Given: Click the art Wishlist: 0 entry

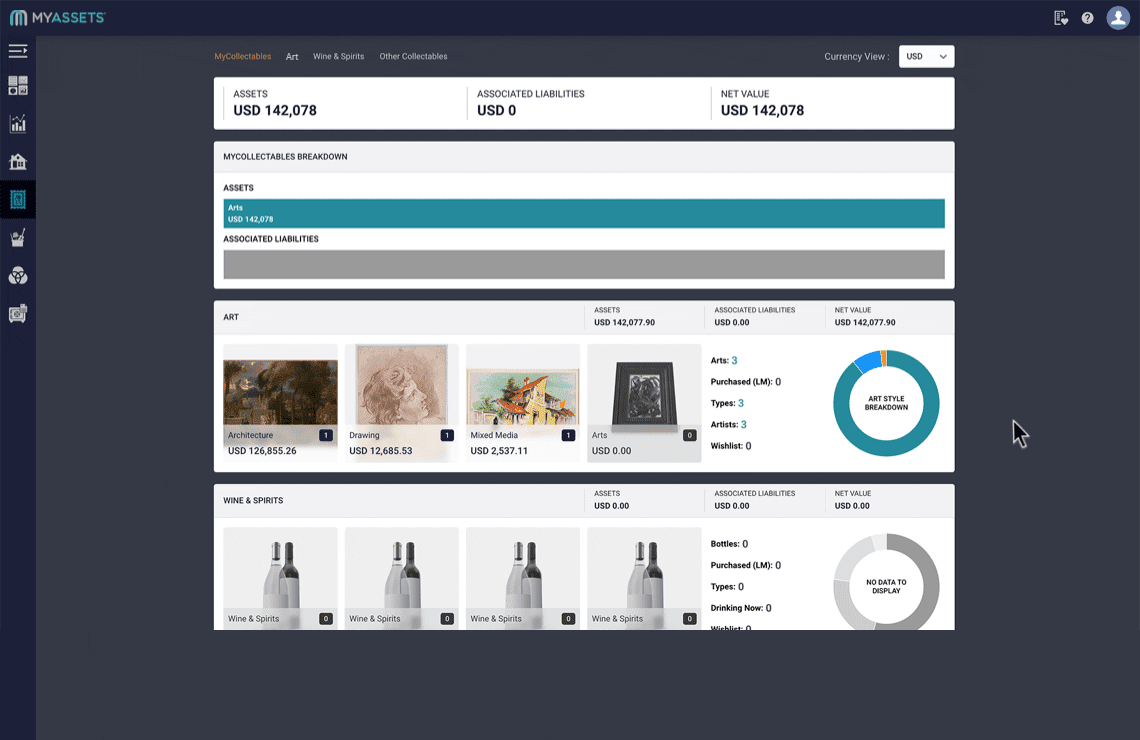Looking at the screenshot, I should coord(731,446).
